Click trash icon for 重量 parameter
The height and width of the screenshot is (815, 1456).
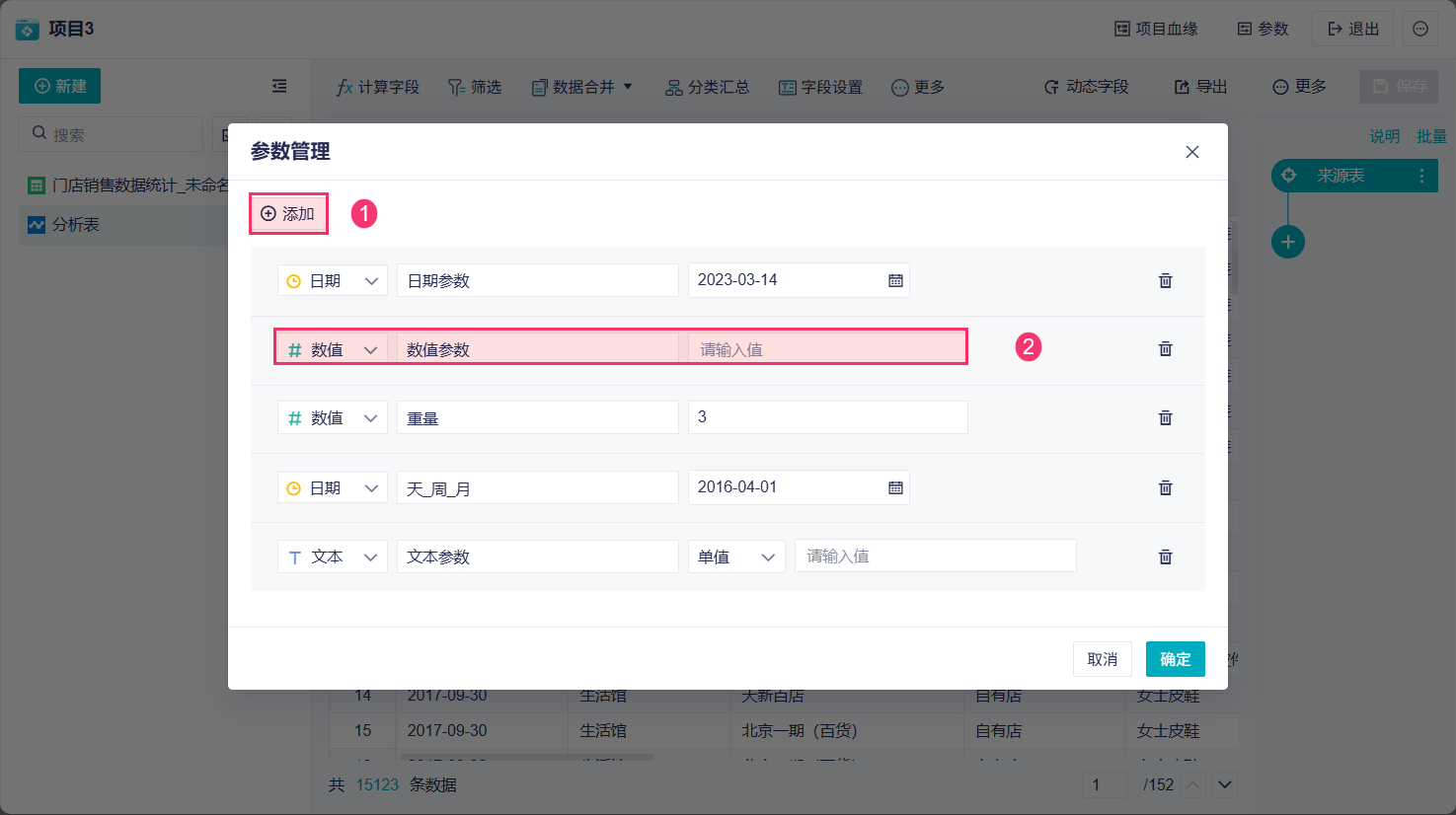point(1165,418)
